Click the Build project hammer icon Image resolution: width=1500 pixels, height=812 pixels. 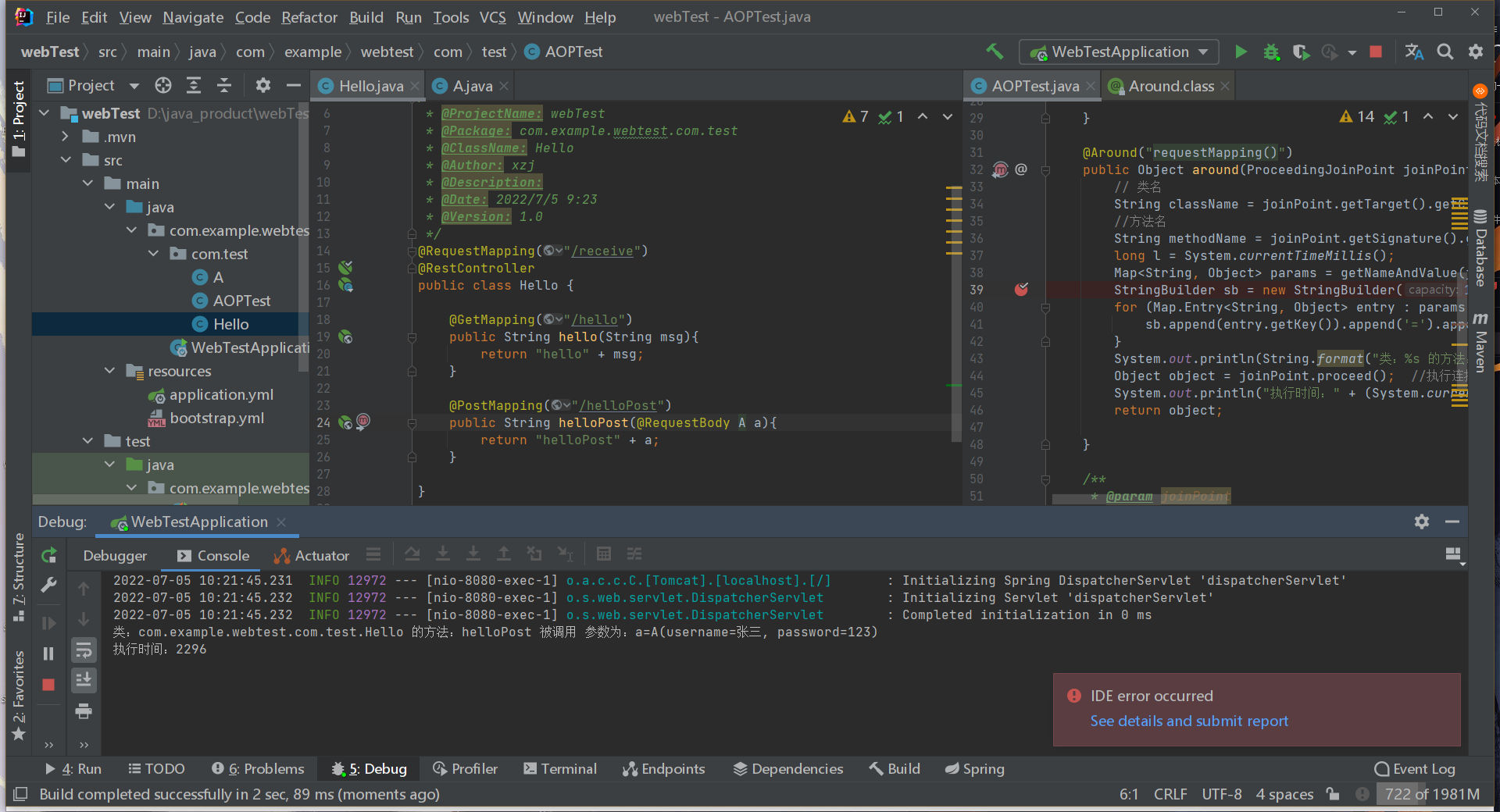[995, 52]
